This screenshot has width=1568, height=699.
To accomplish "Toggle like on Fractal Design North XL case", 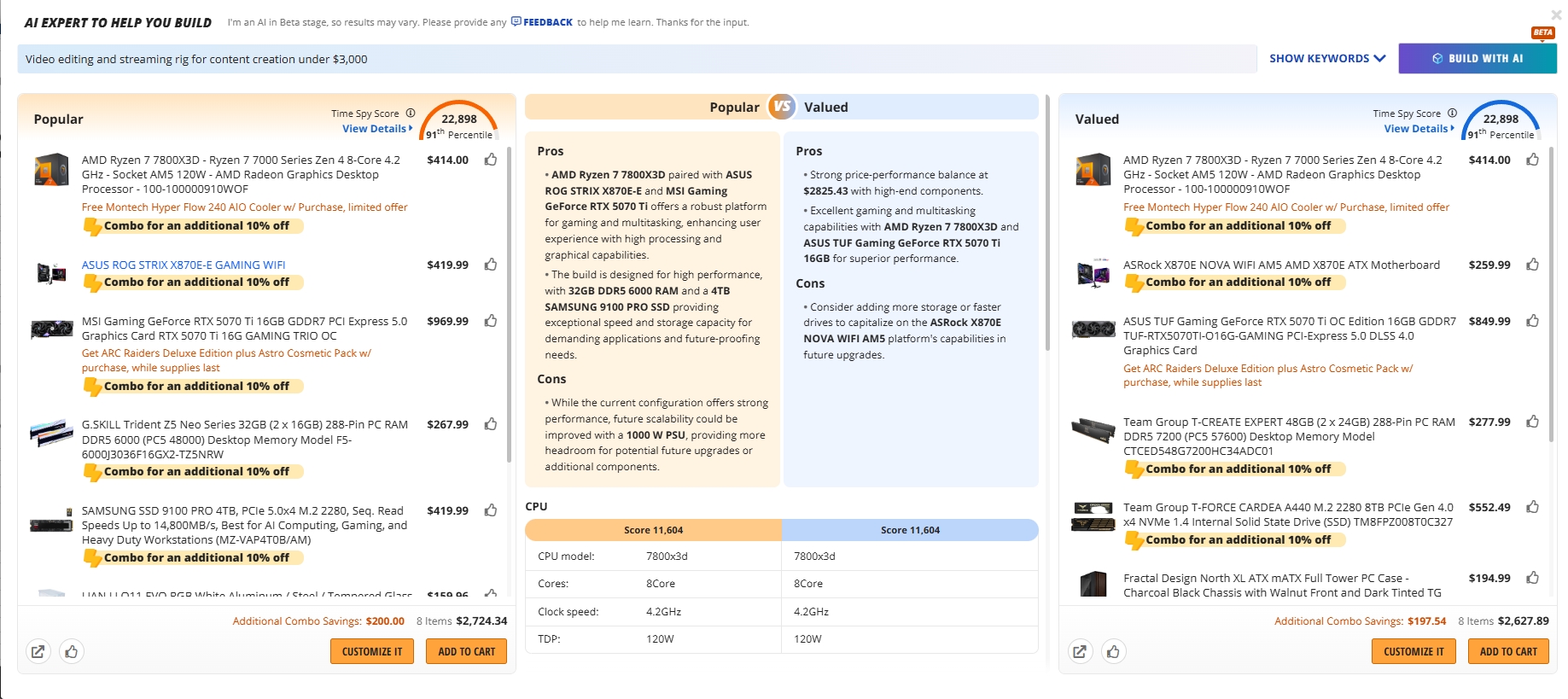I will point(1532,578).
